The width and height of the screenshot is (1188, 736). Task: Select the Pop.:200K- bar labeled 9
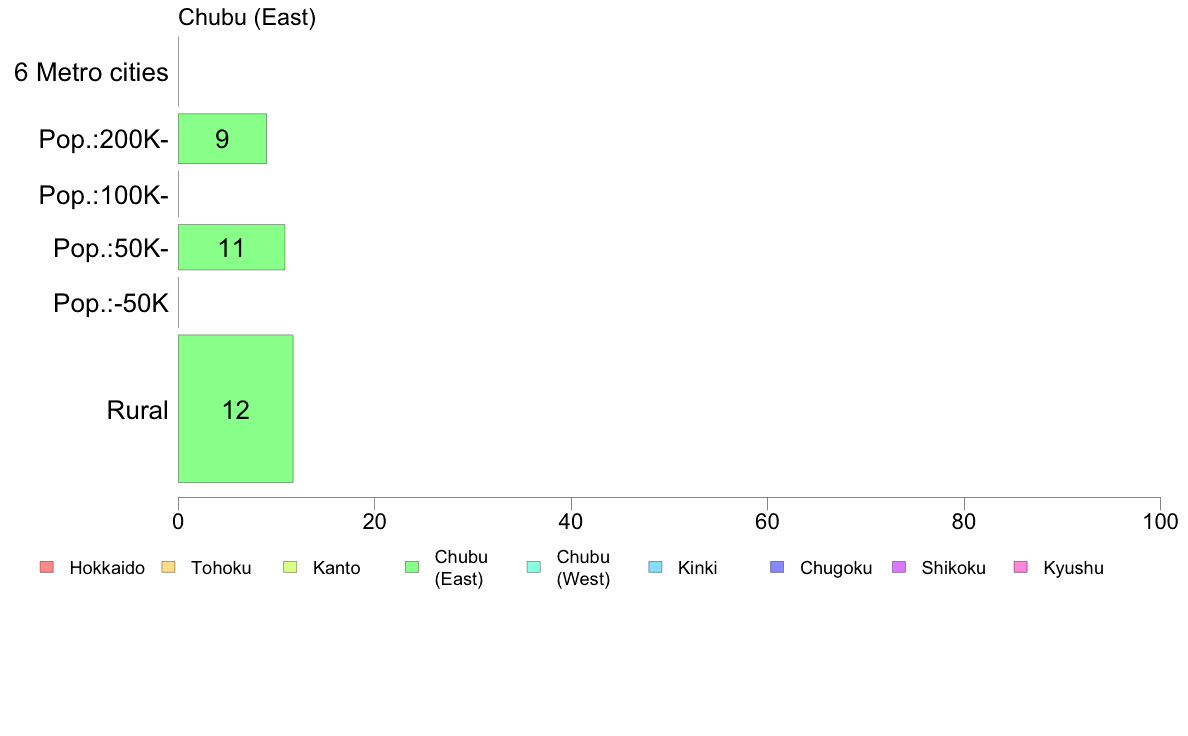pos(222,139)
